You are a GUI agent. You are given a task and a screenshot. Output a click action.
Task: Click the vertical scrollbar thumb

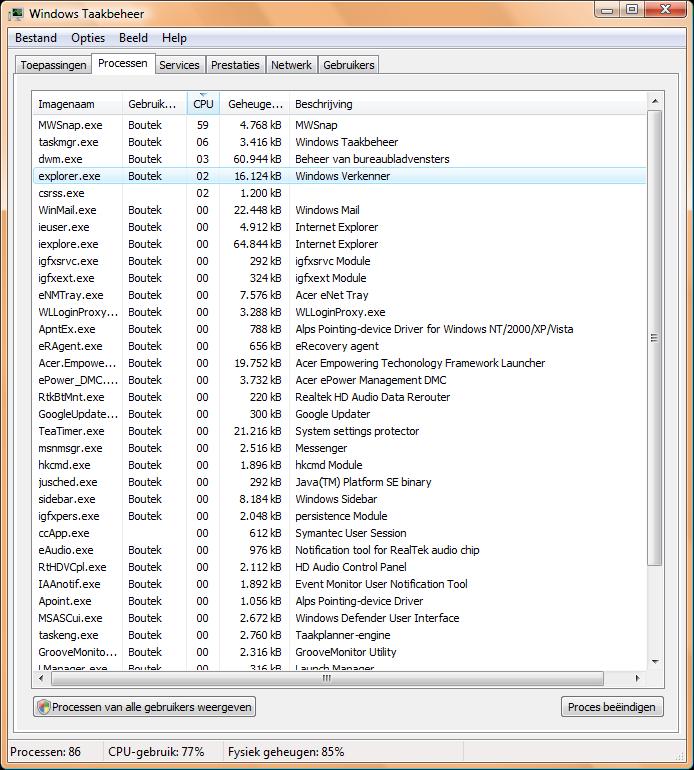[655, 338]
